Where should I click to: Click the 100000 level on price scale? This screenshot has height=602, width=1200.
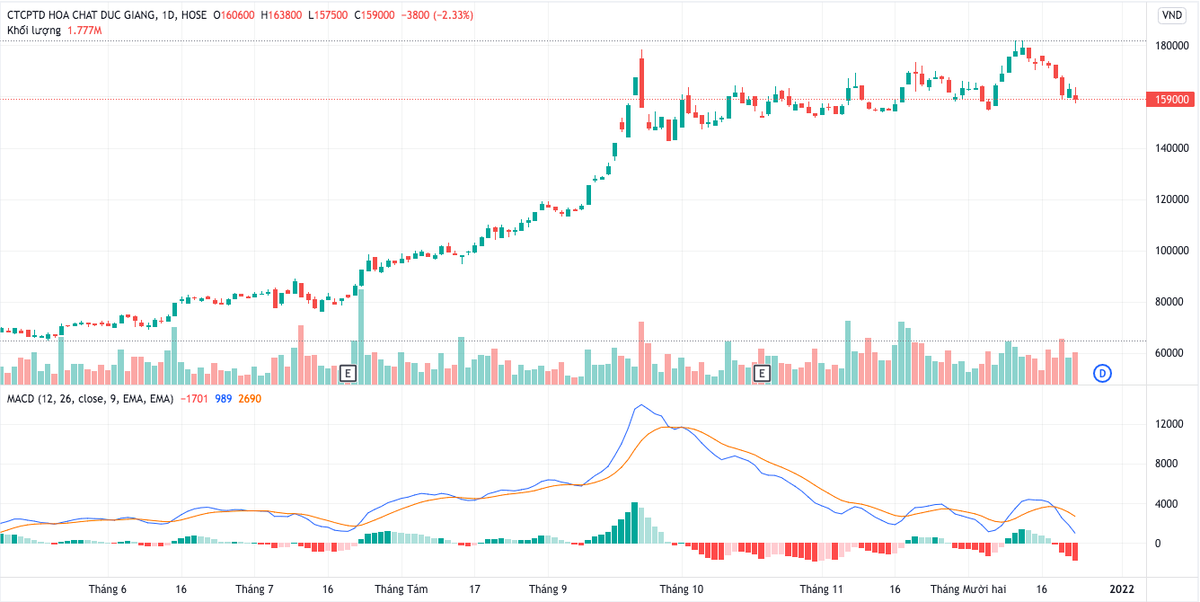click(x=1171, y=251)
